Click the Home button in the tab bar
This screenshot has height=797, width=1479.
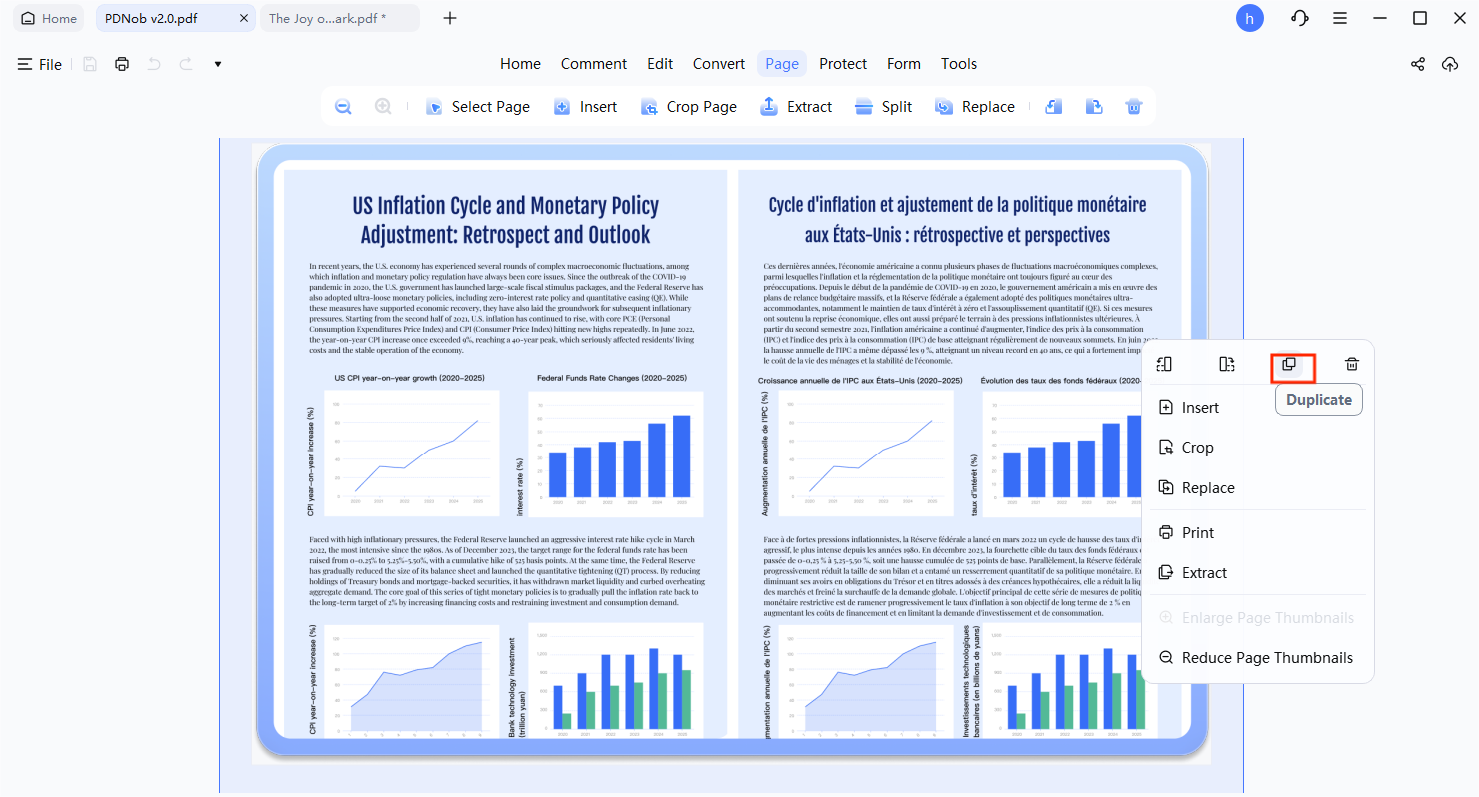tap(47, 17)
